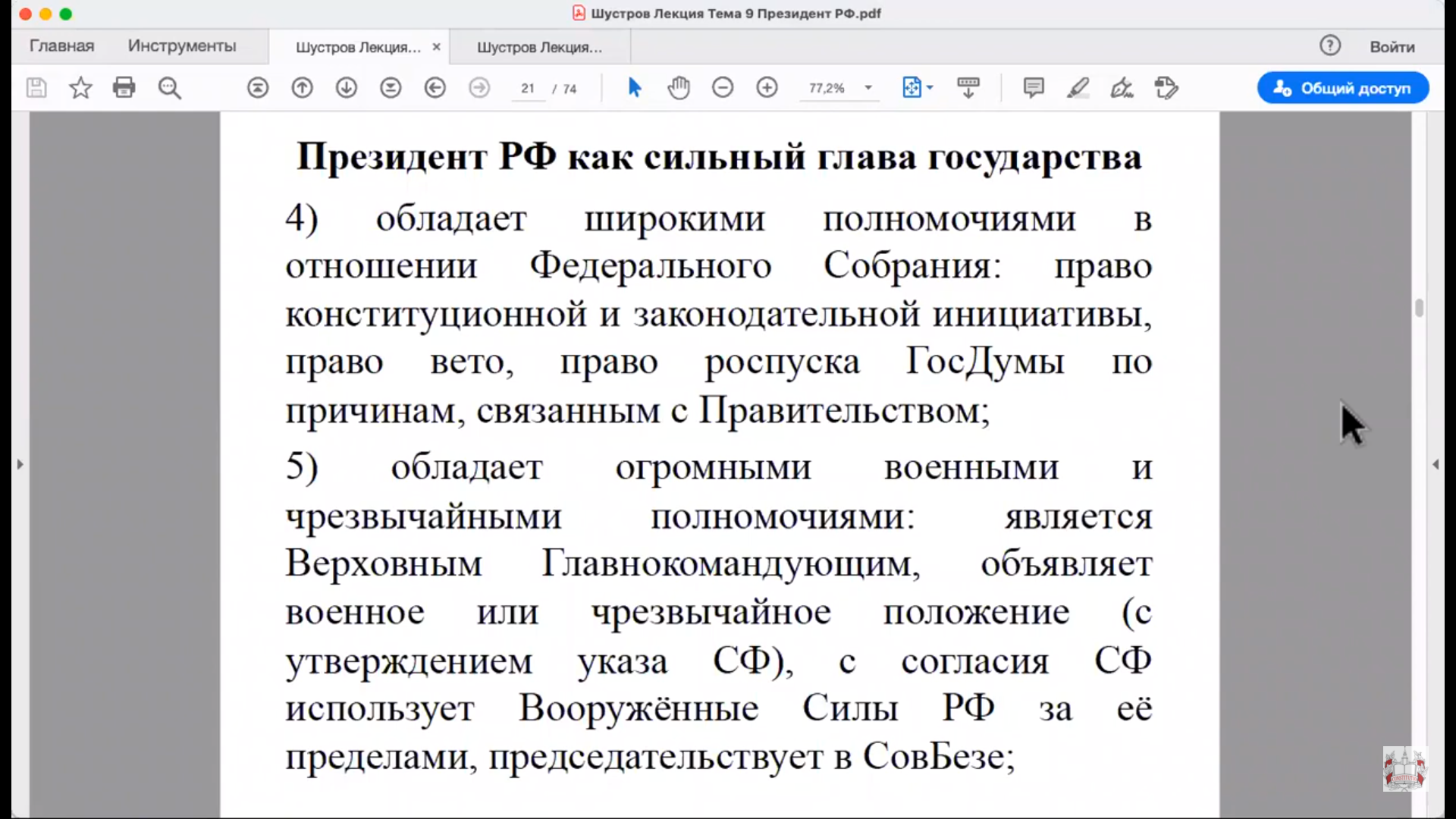The width and height of the screenshot is (1456, 819).
Task: Select the arrow selection tool
Action: [x=635, y=88]
